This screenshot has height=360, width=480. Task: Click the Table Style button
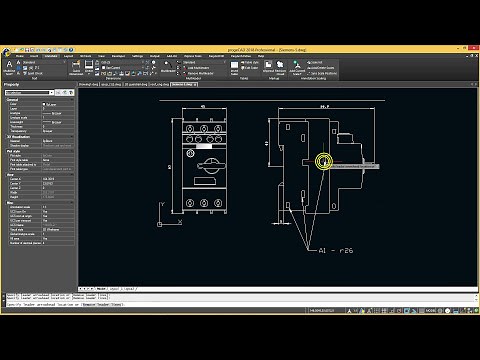tap(249, 62)
